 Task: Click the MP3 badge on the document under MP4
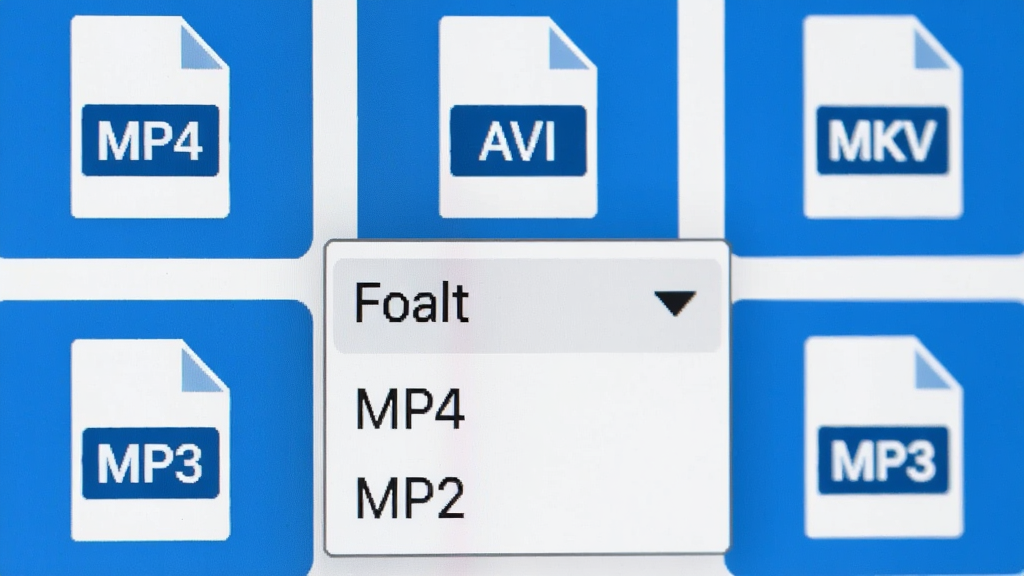point(150,463)
